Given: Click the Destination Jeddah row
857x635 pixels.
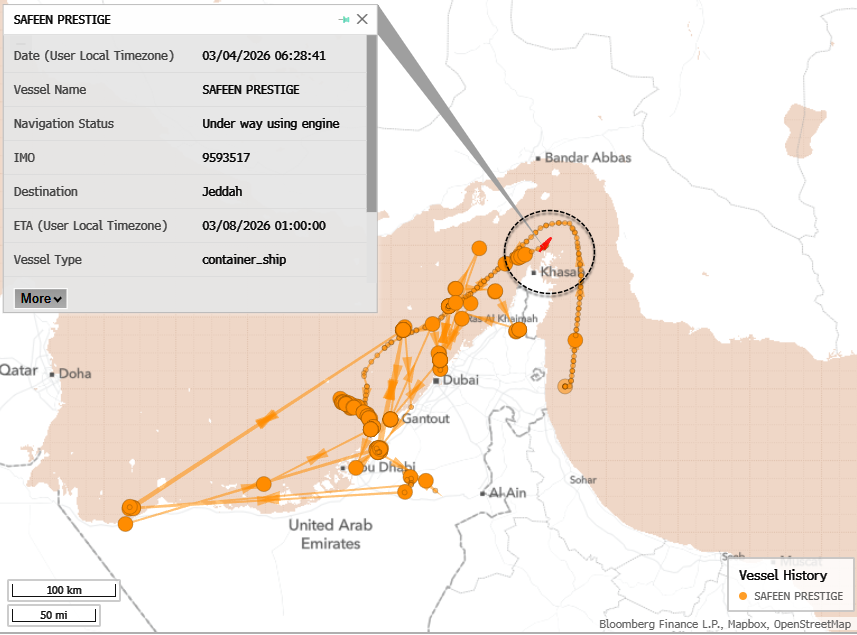Looking at the screenshot, I should (188, 192).
